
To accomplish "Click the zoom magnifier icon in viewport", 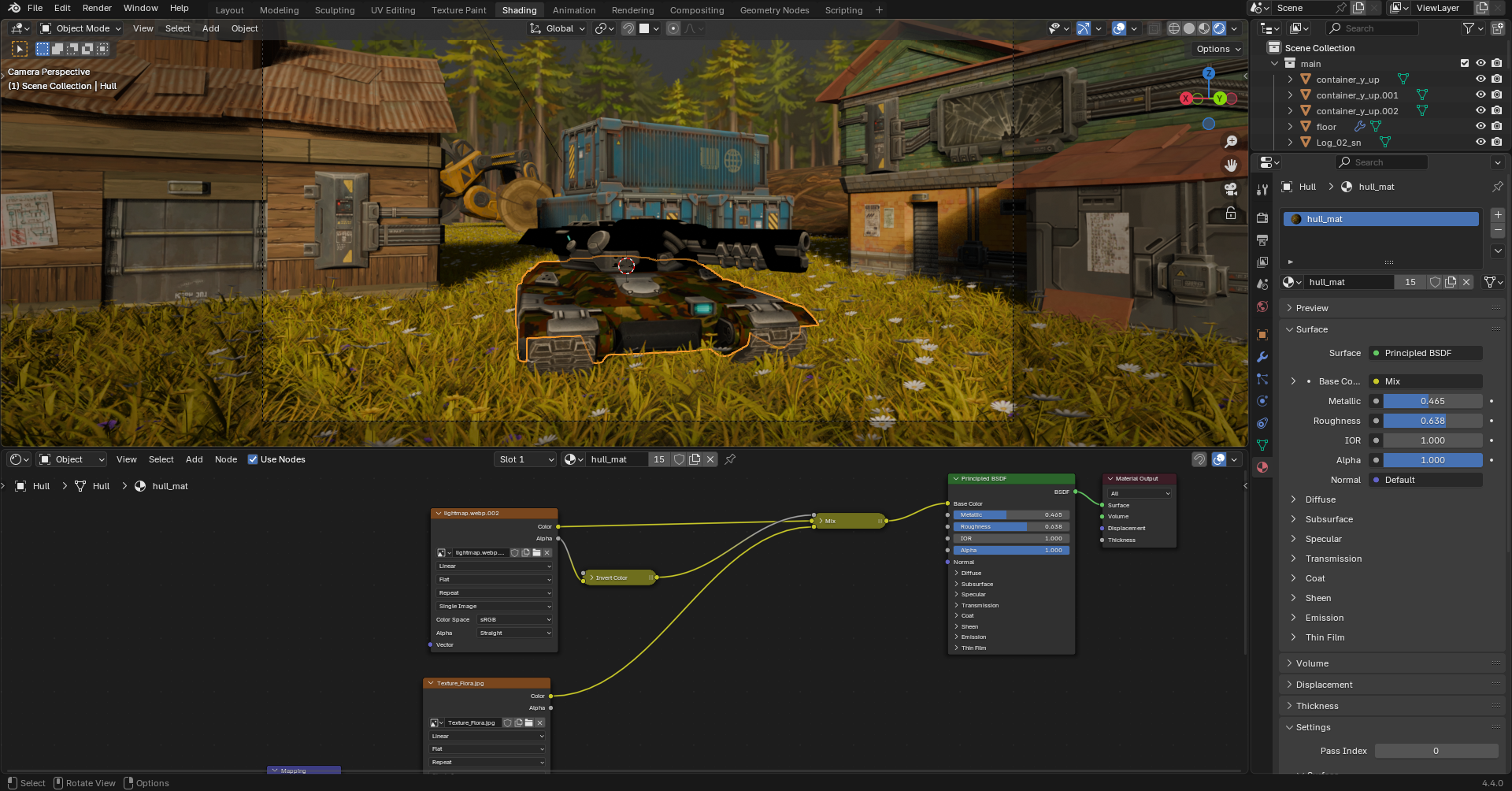I will click(x=1231, y=142).
